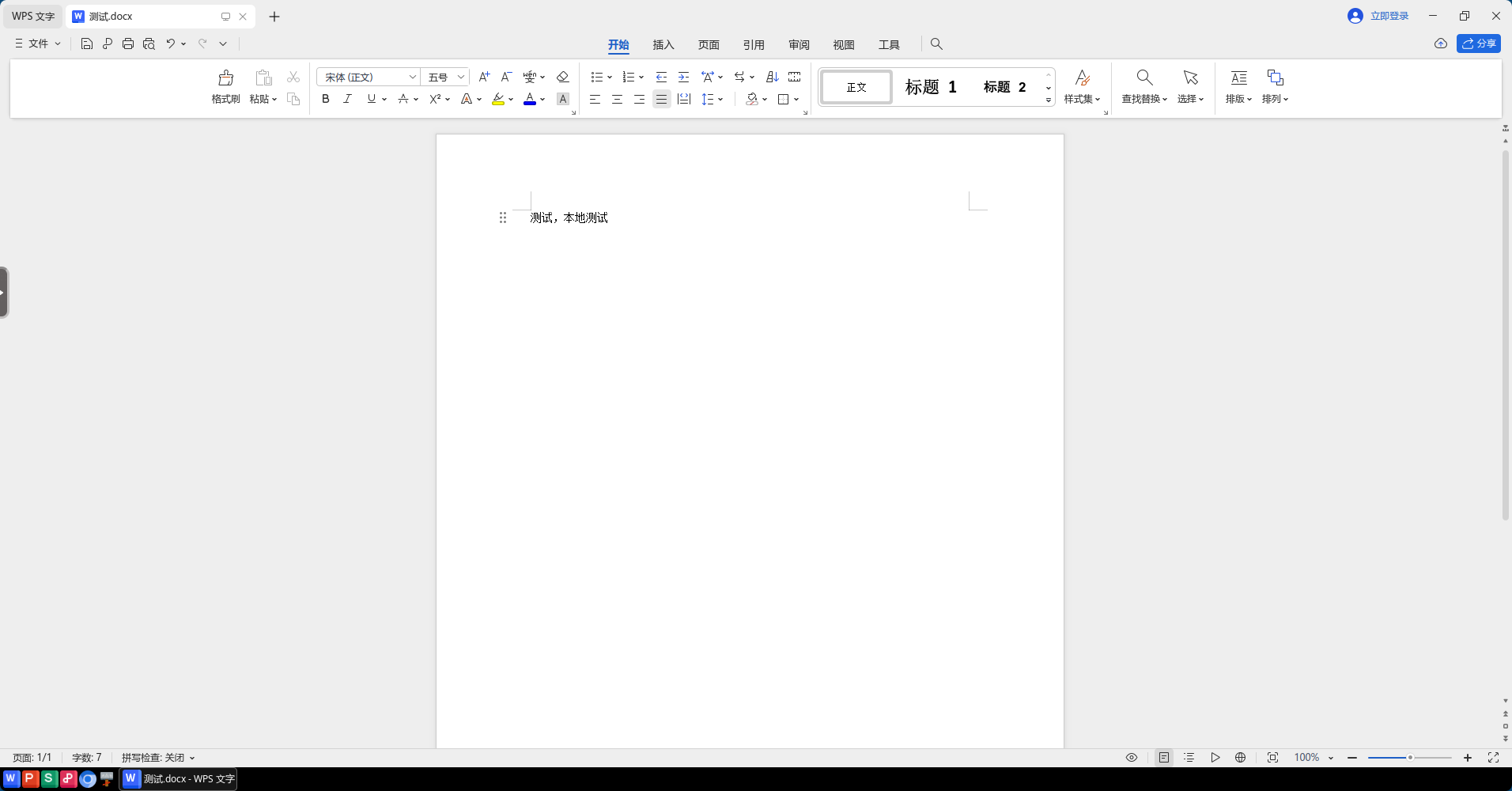Viewport: 1512px width, 791px height.
Task: Click the search magnifier beside 工具 tab
Action: [x=936, y=44]
